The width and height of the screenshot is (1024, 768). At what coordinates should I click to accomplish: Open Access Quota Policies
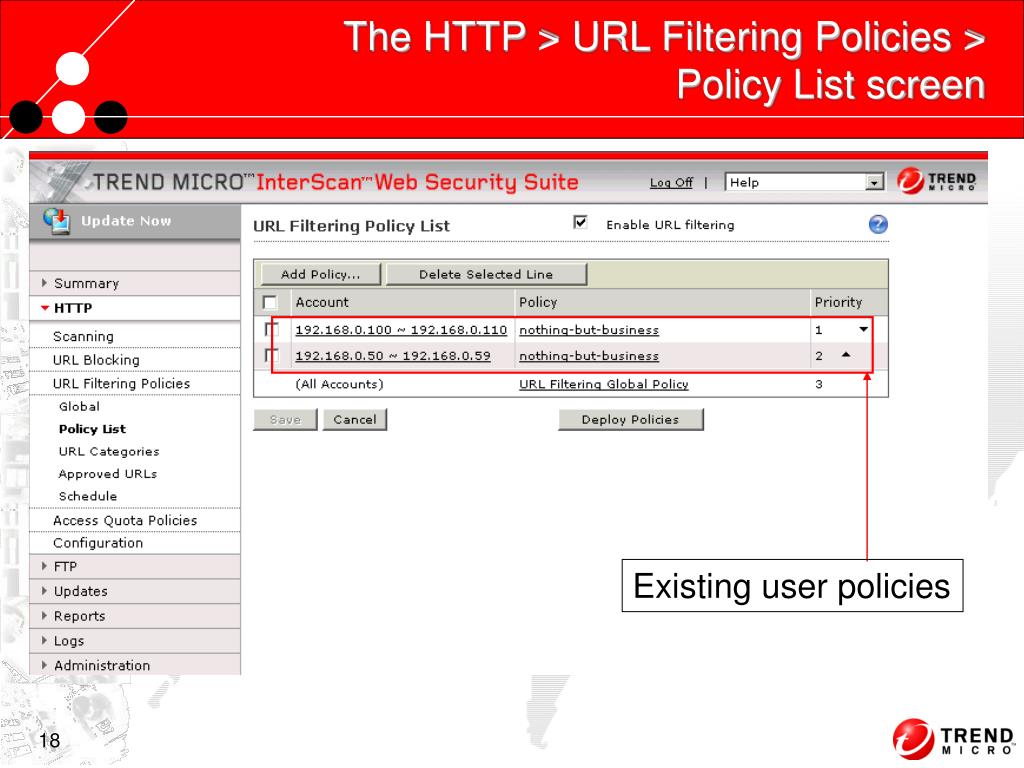point(125,520)
